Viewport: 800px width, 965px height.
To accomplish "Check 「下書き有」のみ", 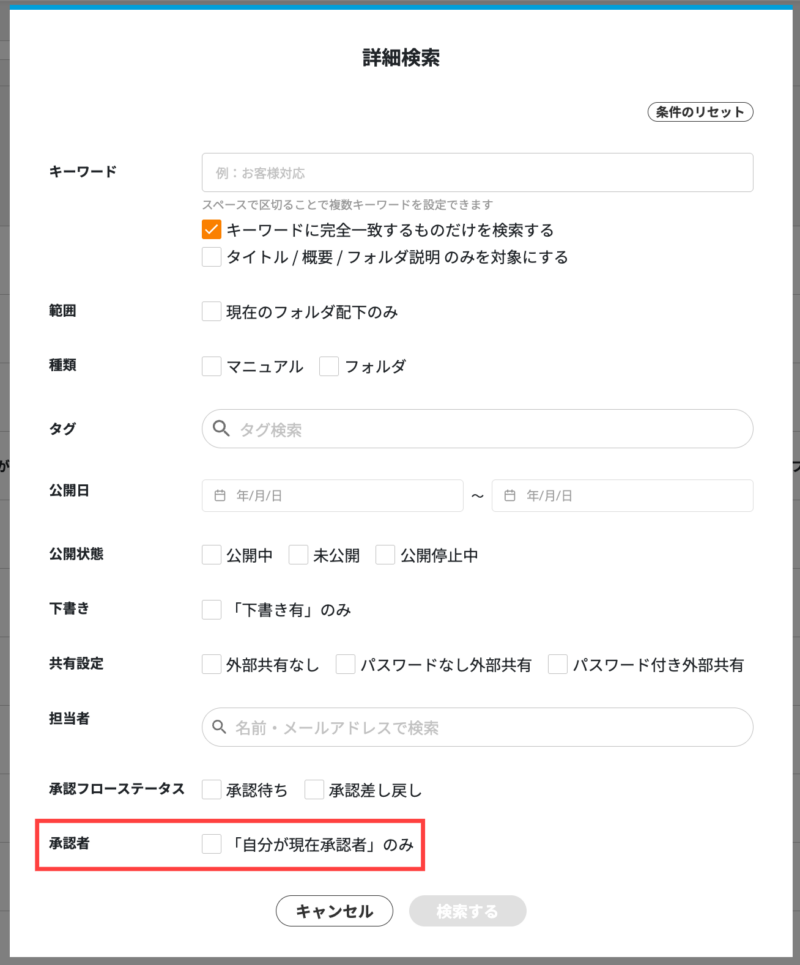I will coord(211,608).
